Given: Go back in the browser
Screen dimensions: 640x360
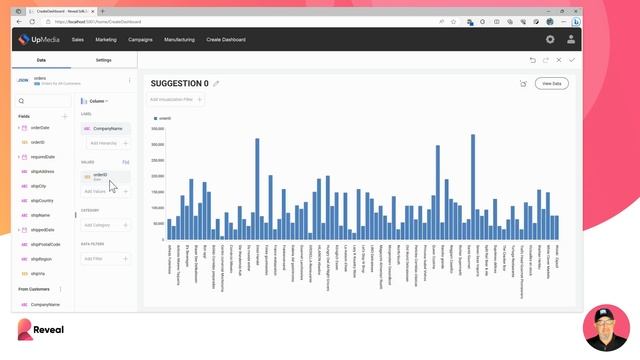Looking at the screenshot, I should [19, 22].
